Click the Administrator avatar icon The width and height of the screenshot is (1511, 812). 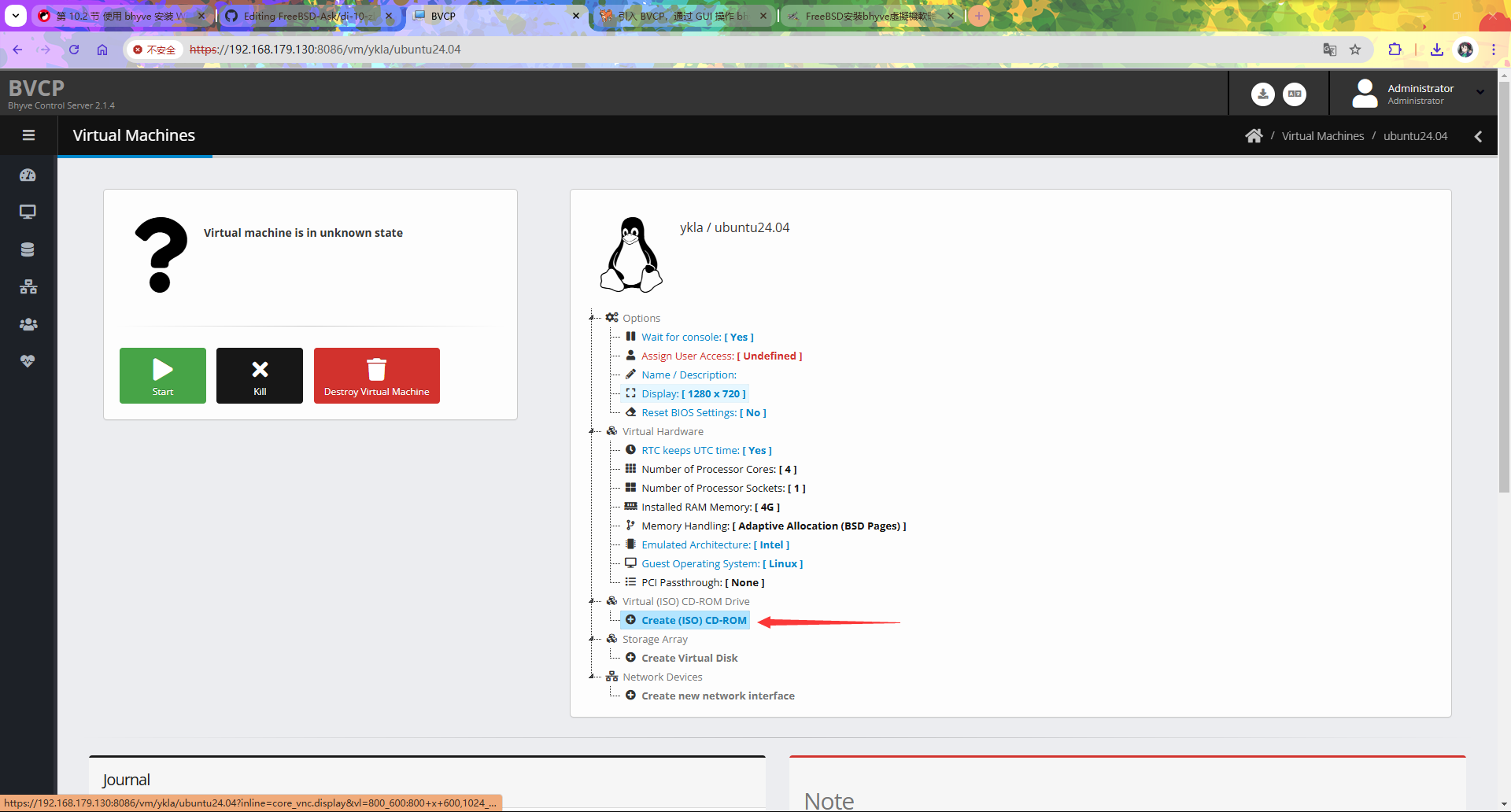tap(1365, 93)
